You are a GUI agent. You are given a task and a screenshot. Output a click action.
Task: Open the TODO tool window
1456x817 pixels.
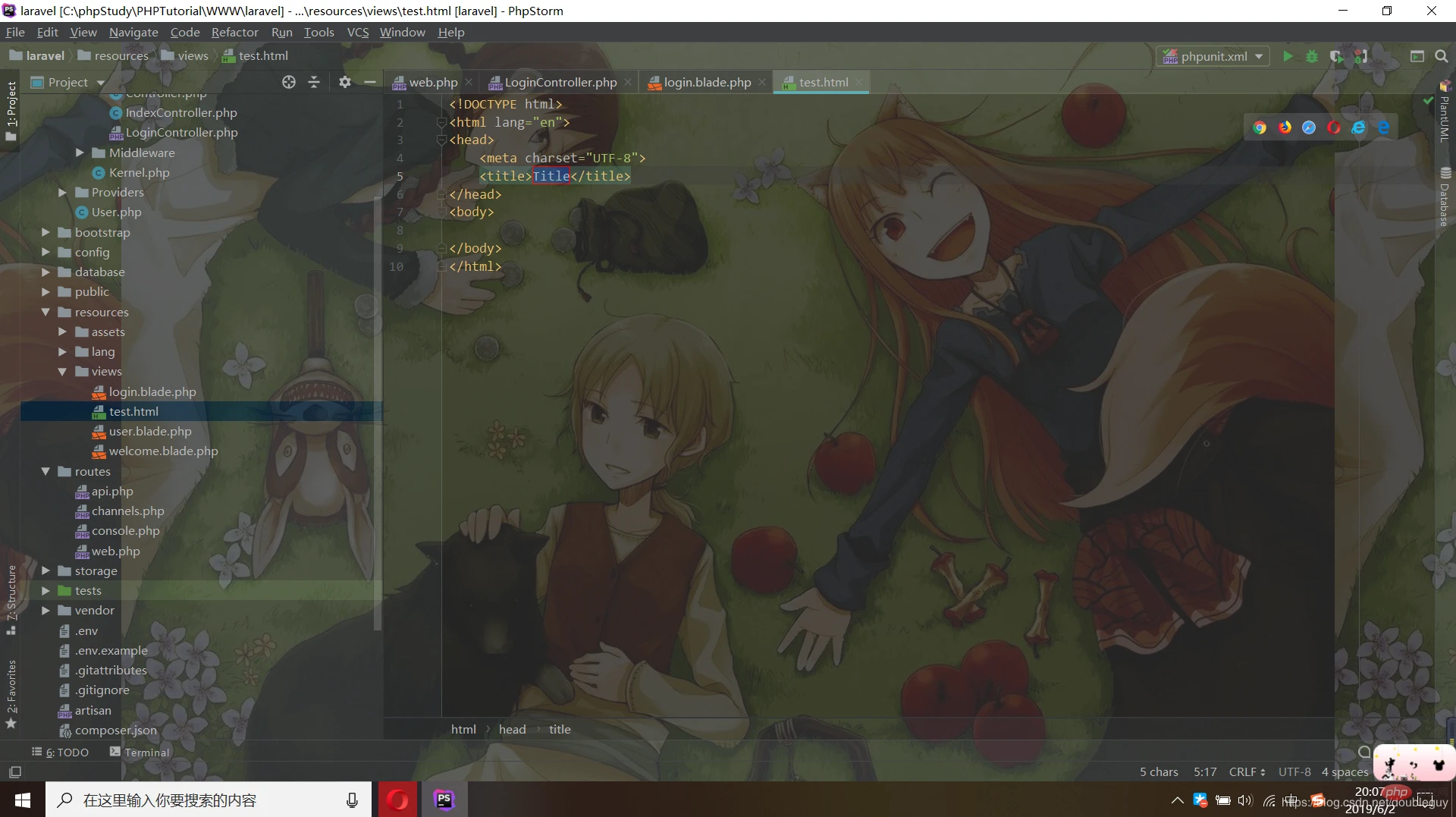coord(67,752)
